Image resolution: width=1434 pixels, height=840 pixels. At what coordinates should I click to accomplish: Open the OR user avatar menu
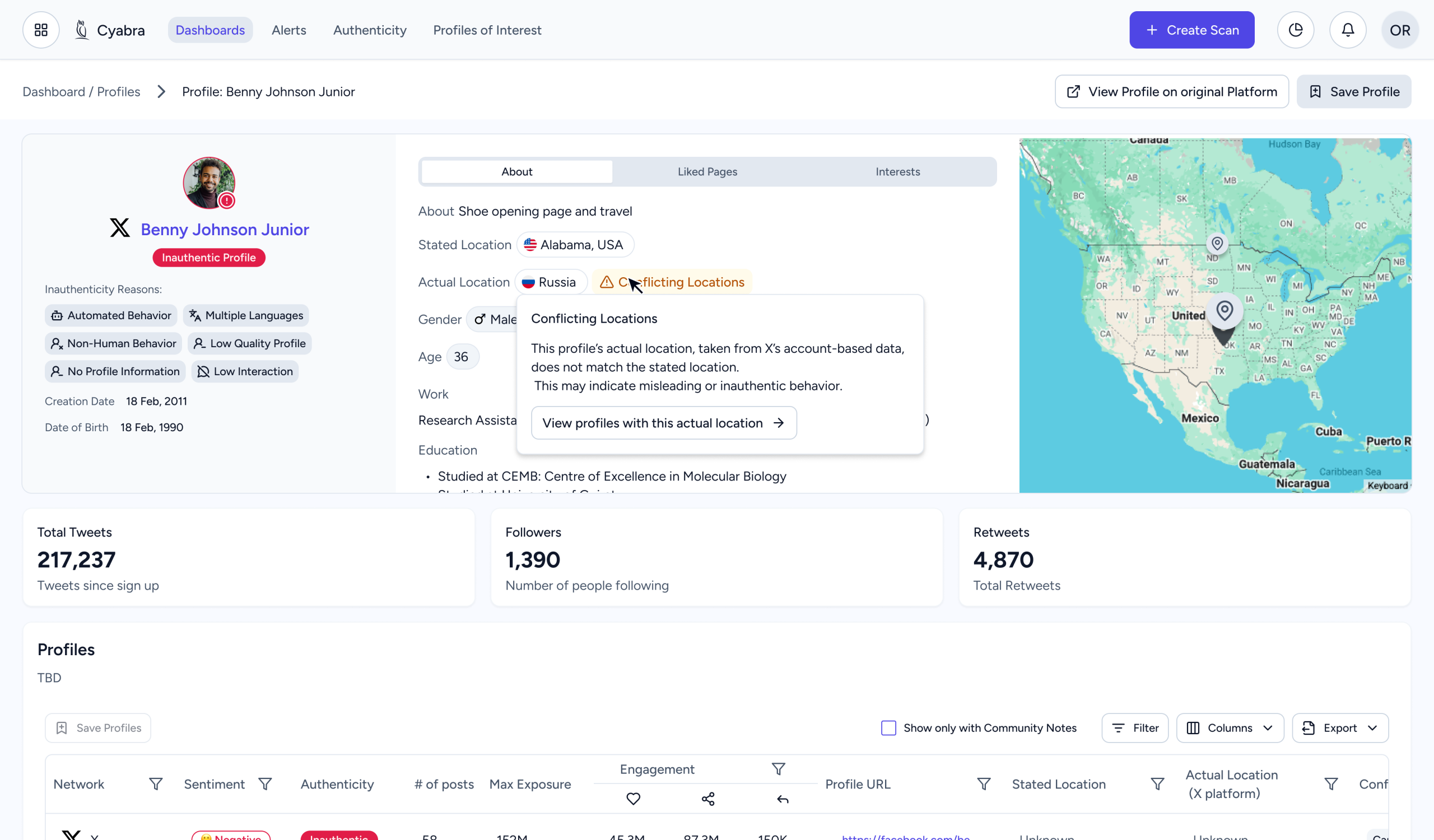click(1399, 30)
